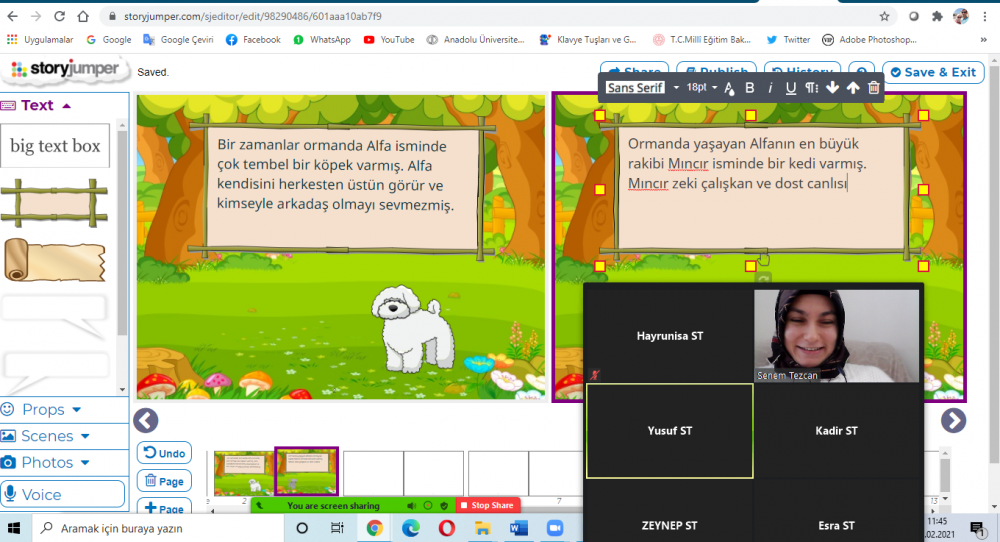Viewport: 1000px width, 542px height.
Task: Go to the previous page arrow
Action: (x=146, y=421)
